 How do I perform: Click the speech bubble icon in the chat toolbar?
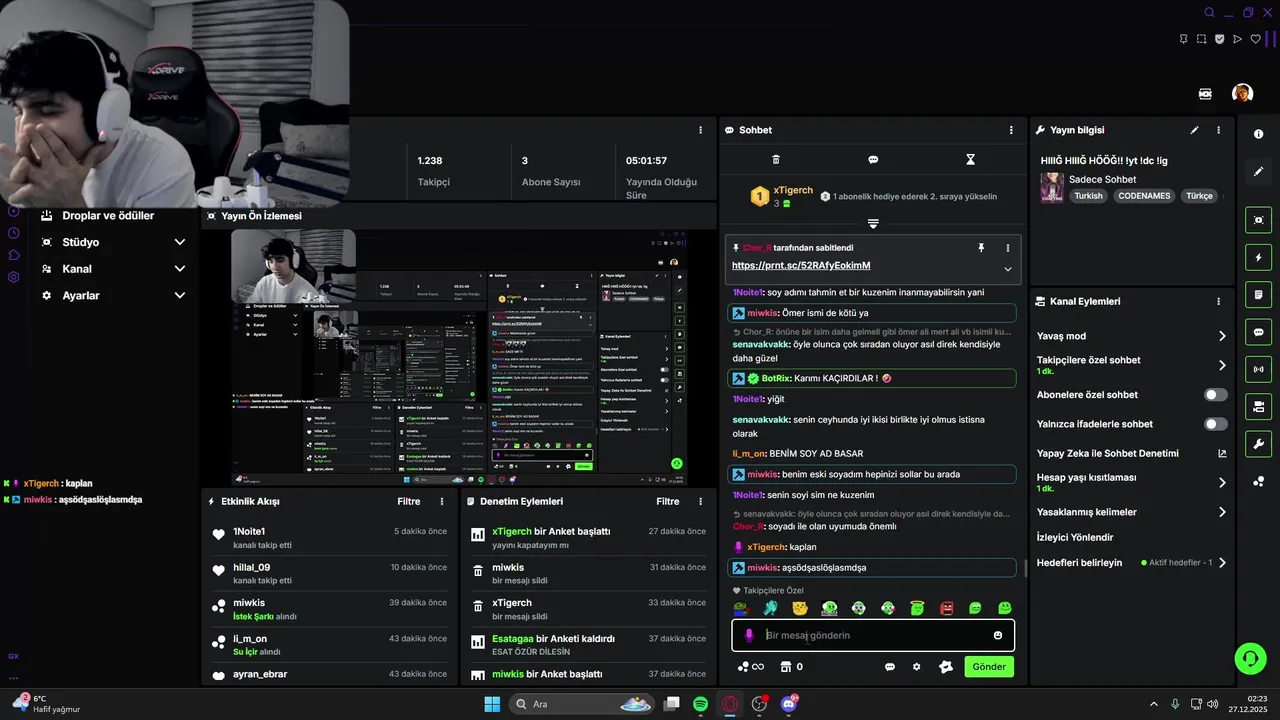(873, 159)
